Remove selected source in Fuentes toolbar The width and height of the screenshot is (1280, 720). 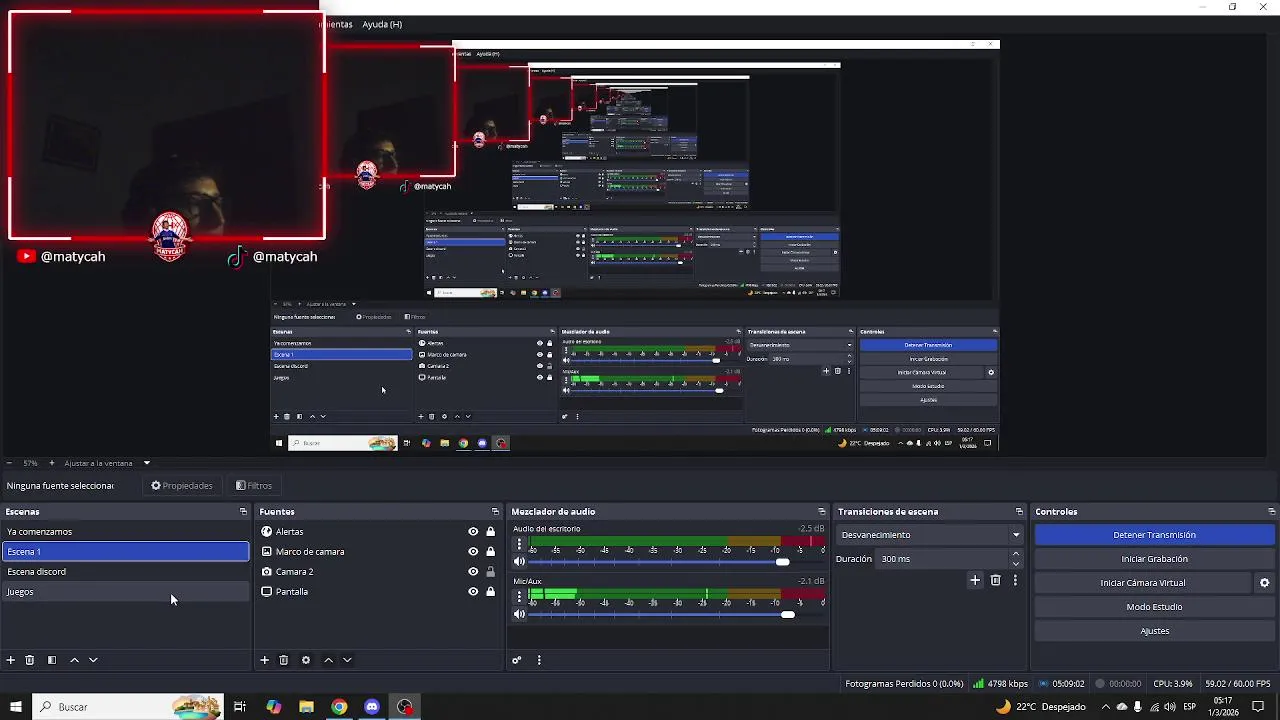pyautogui.click(x=284, y=660)
